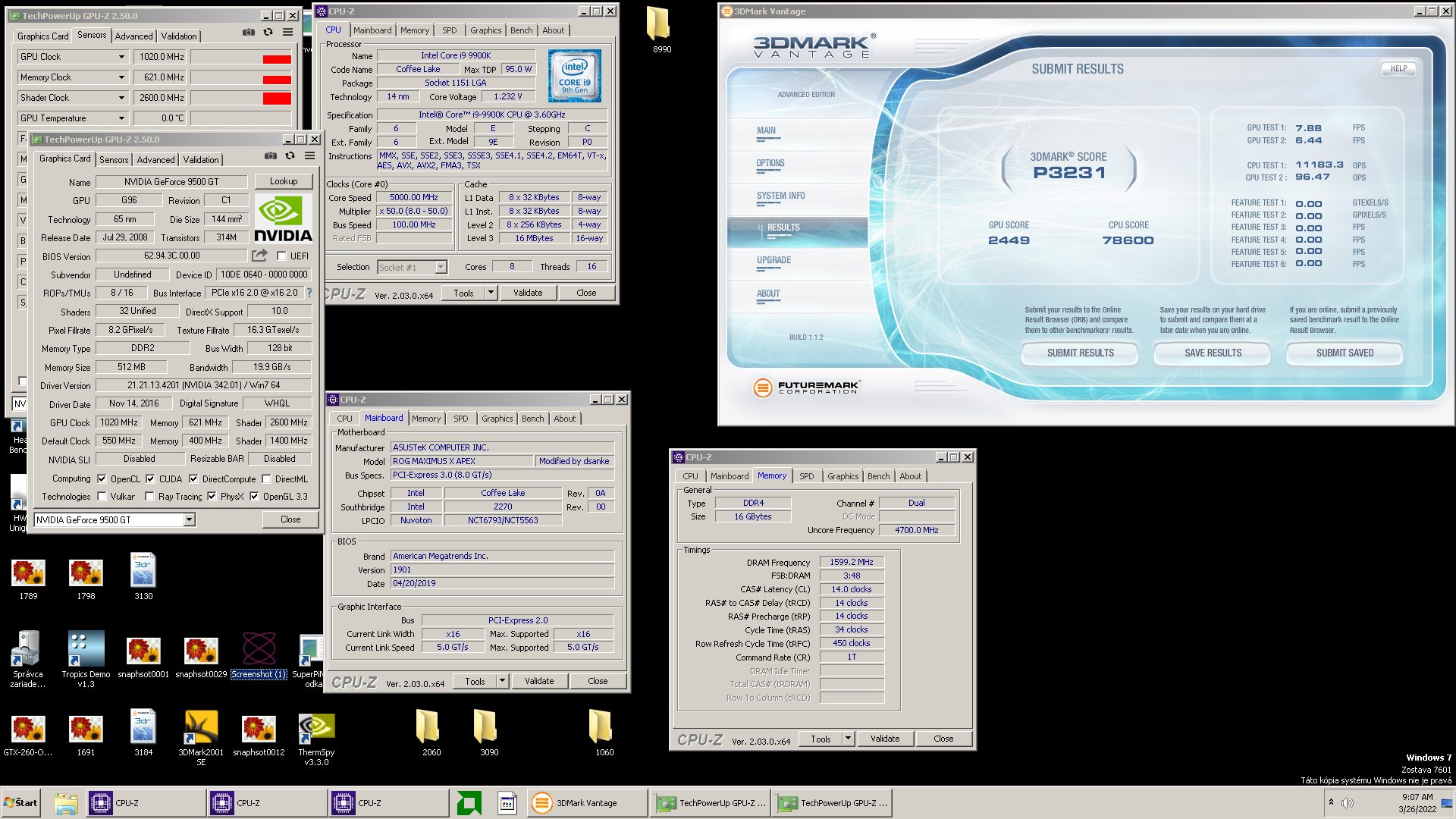This screenshot has width=1456, height=819.
Task: Select the 1789 image icon on the desktop
Action: pyautogui.click(x=28, y=579)
